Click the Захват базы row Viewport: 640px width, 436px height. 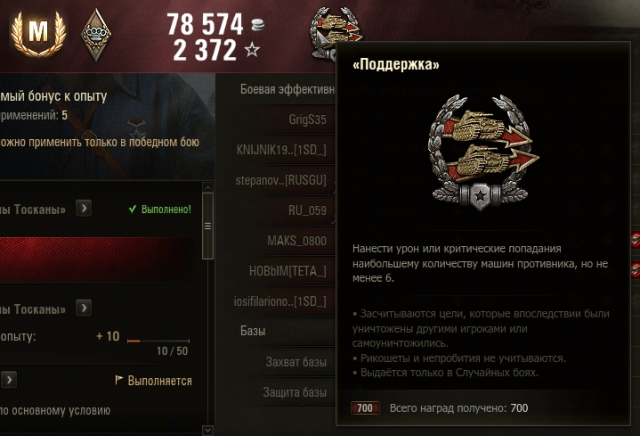tap(276, 362)
